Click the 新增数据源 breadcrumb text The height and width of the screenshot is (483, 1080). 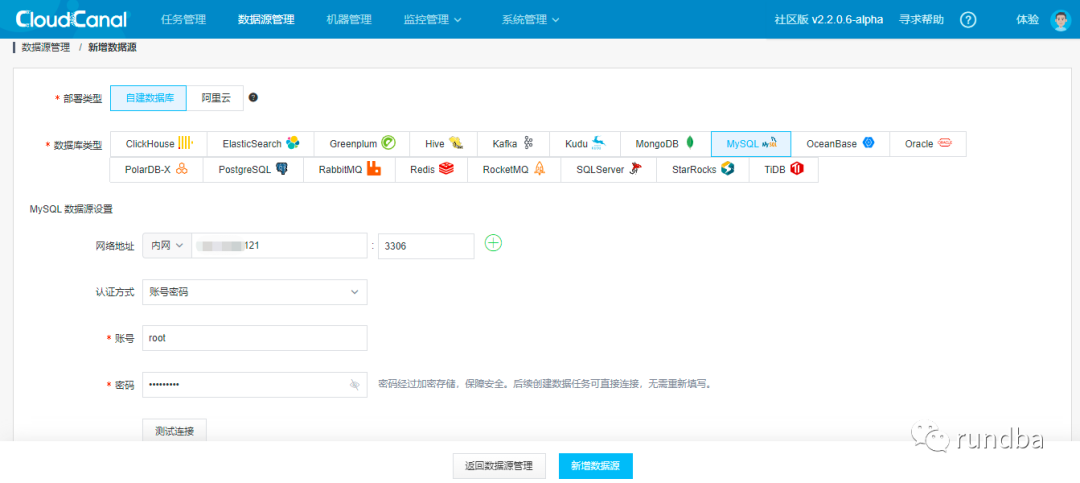click(x=112, y=48)
